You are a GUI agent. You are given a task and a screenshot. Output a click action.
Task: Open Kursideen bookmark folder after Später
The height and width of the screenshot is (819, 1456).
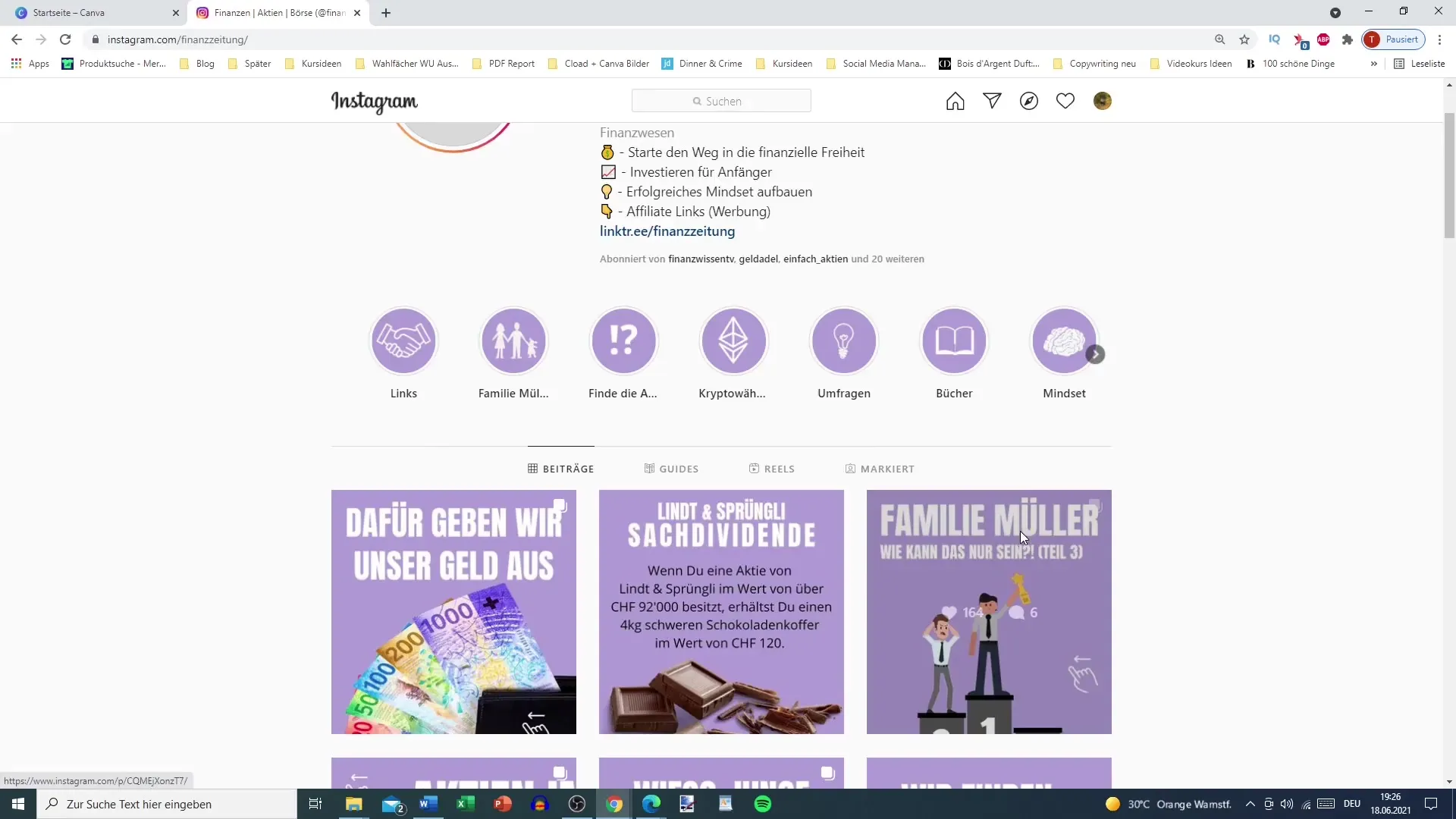pyautogui.click(x=313, y=64)
